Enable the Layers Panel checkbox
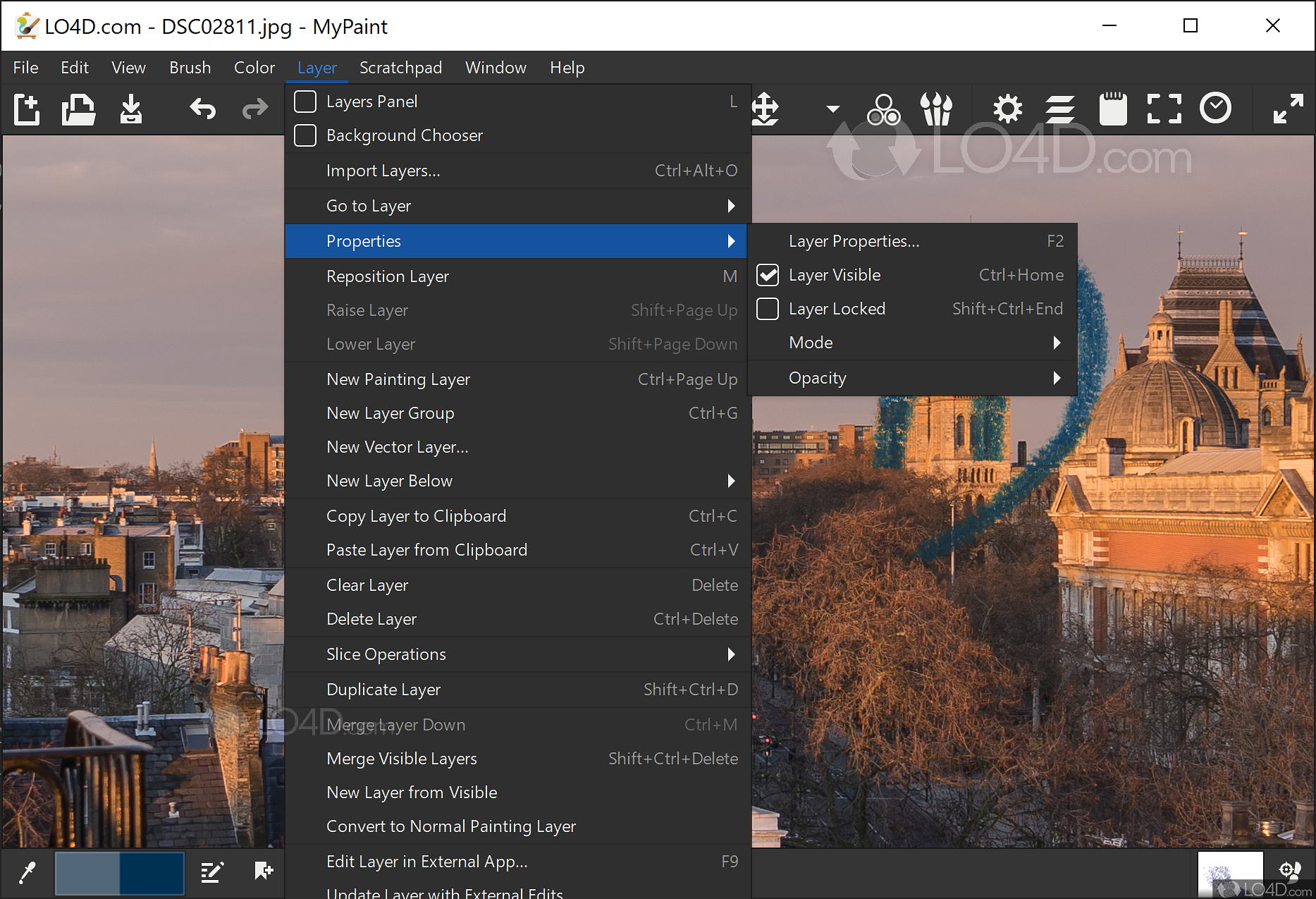This screenshot has height=899, width=1316. click(305, 102)
